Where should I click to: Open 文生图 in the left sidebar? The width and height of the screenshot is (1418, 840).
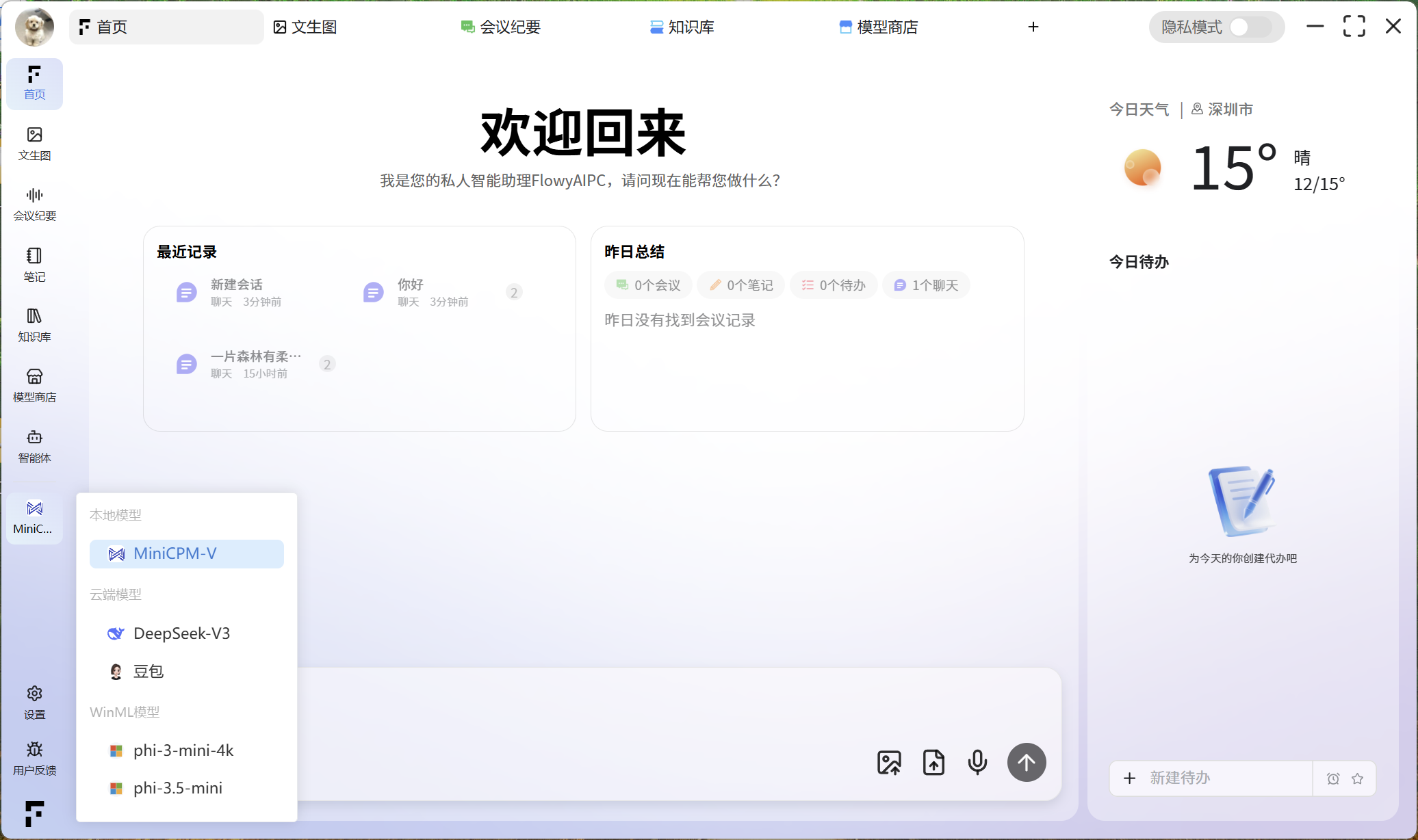click(x=34, y=144)
